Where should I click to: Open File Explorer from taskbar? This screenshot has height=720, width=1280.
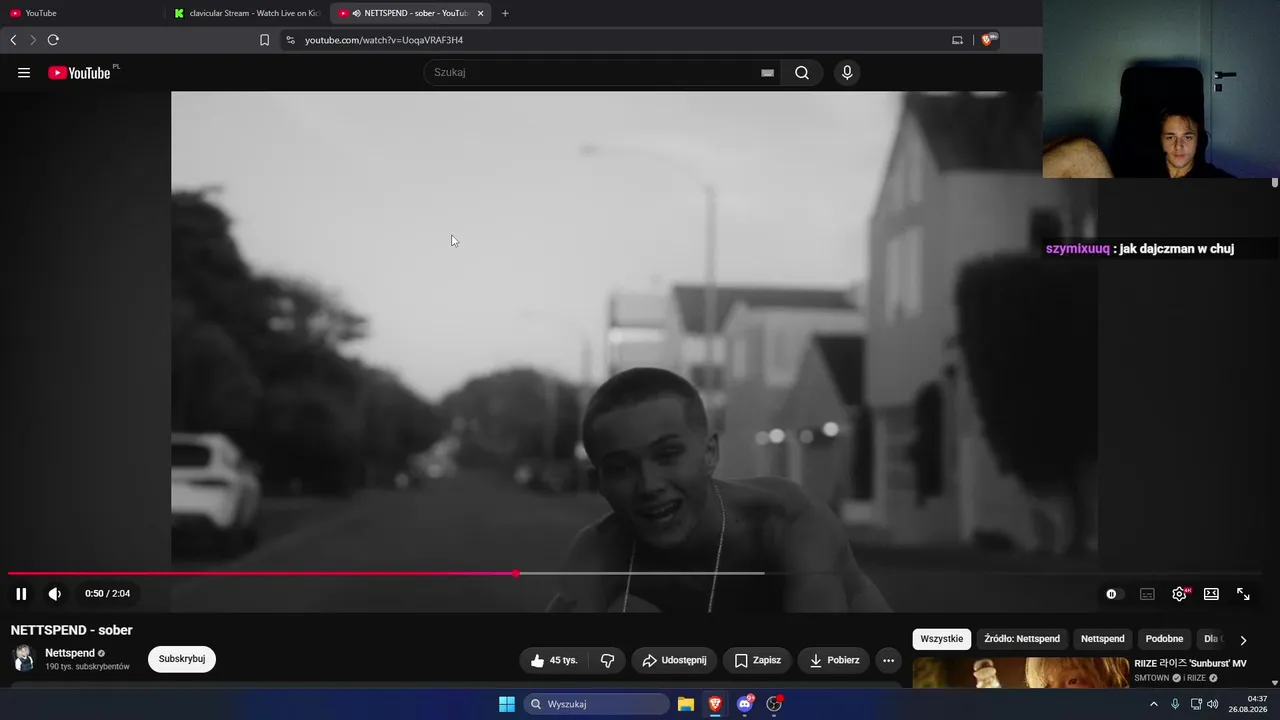pos(686,704)
